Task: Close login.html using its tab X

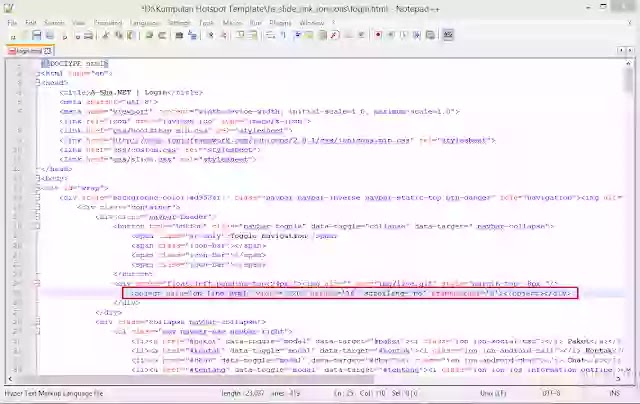Action: (x=48, y=51)
